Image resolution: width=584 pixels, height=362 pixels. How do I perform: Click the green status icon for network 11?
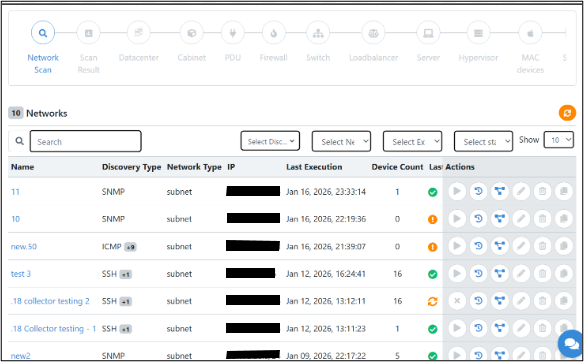coord(432,192)
